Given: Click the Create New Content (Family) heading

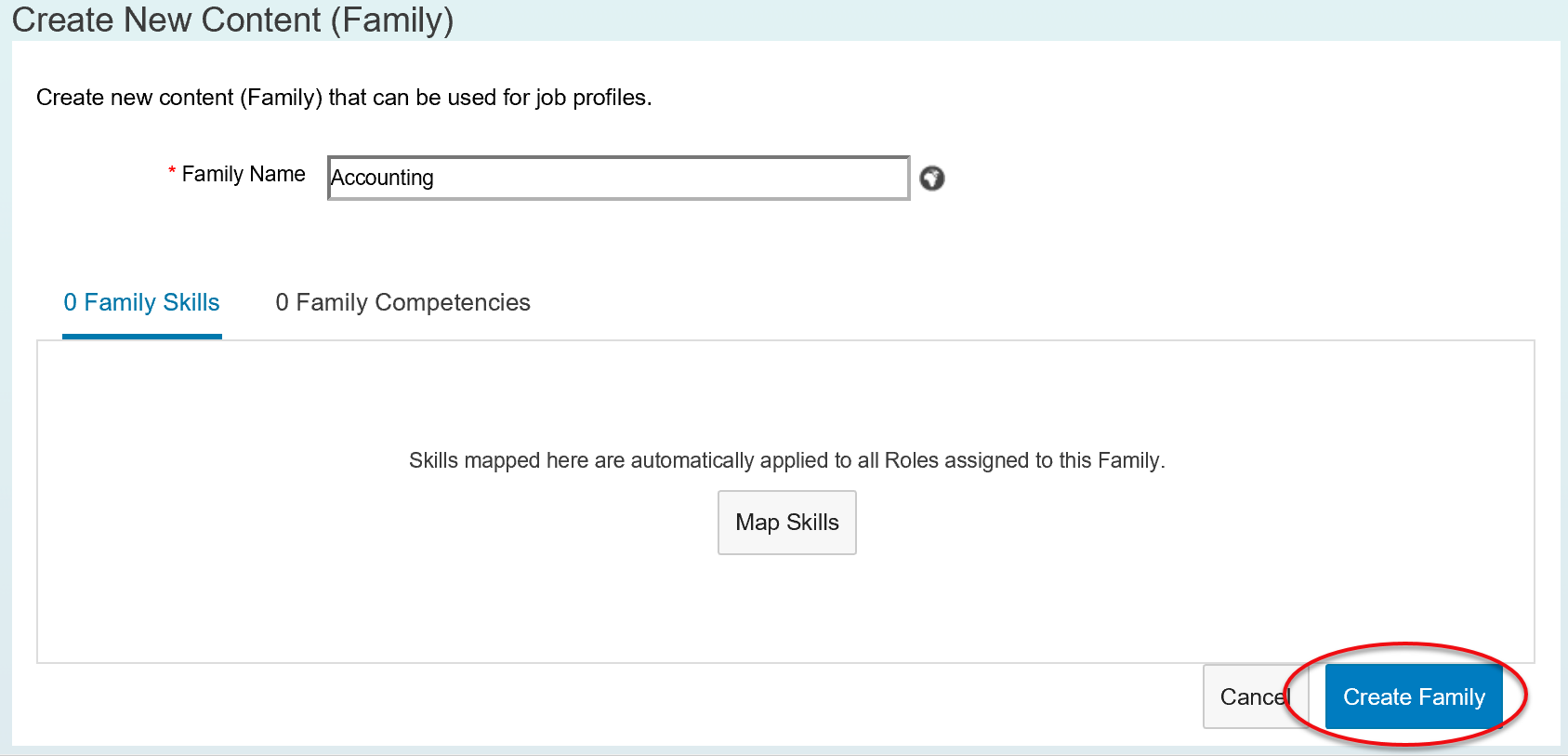Looking at the screenshot, I should click(x=232, y=20).
